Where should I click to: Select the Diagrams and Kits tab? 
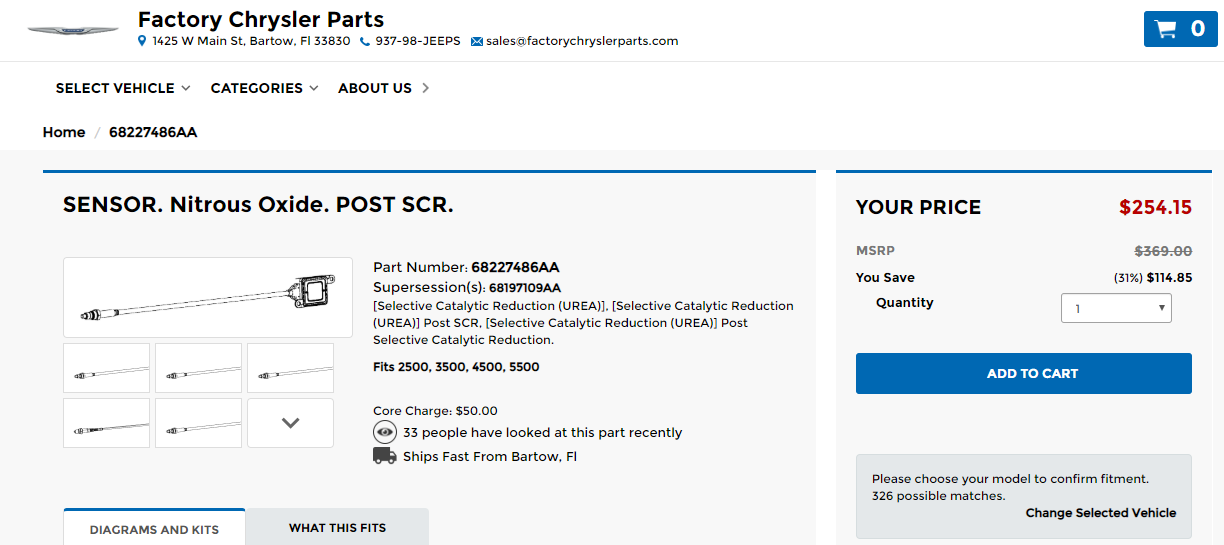coord(154,529)
